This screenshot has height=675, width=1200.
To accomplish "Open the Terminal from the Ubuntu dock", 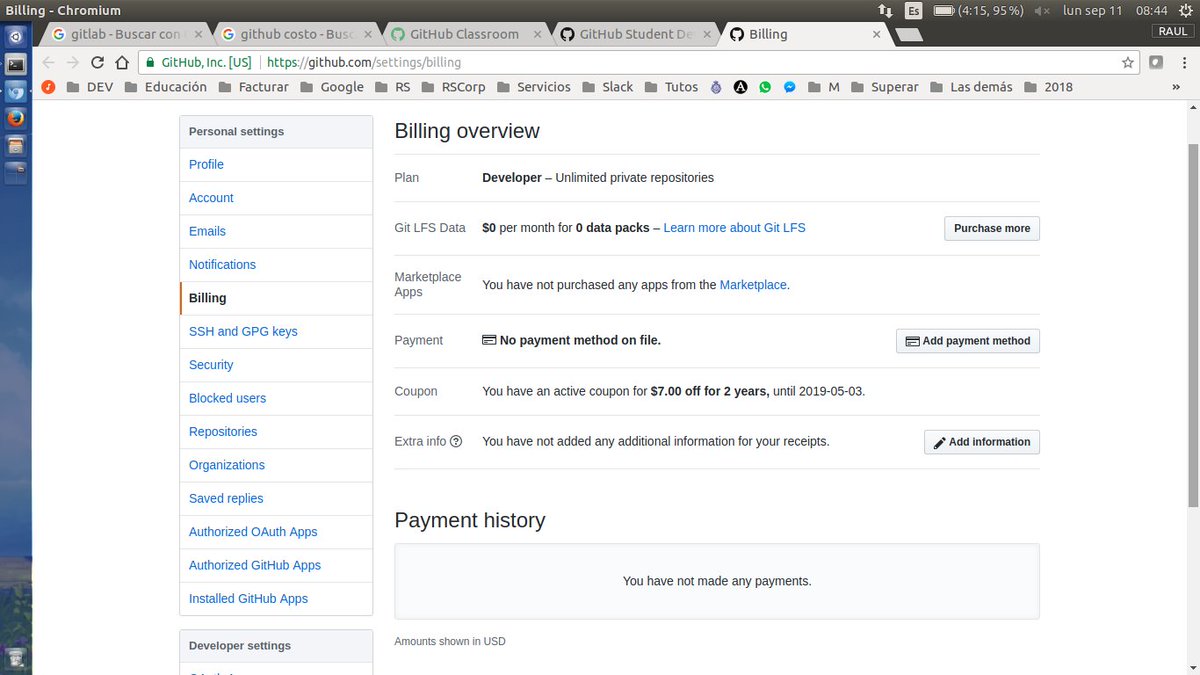I will click(15, 65).
